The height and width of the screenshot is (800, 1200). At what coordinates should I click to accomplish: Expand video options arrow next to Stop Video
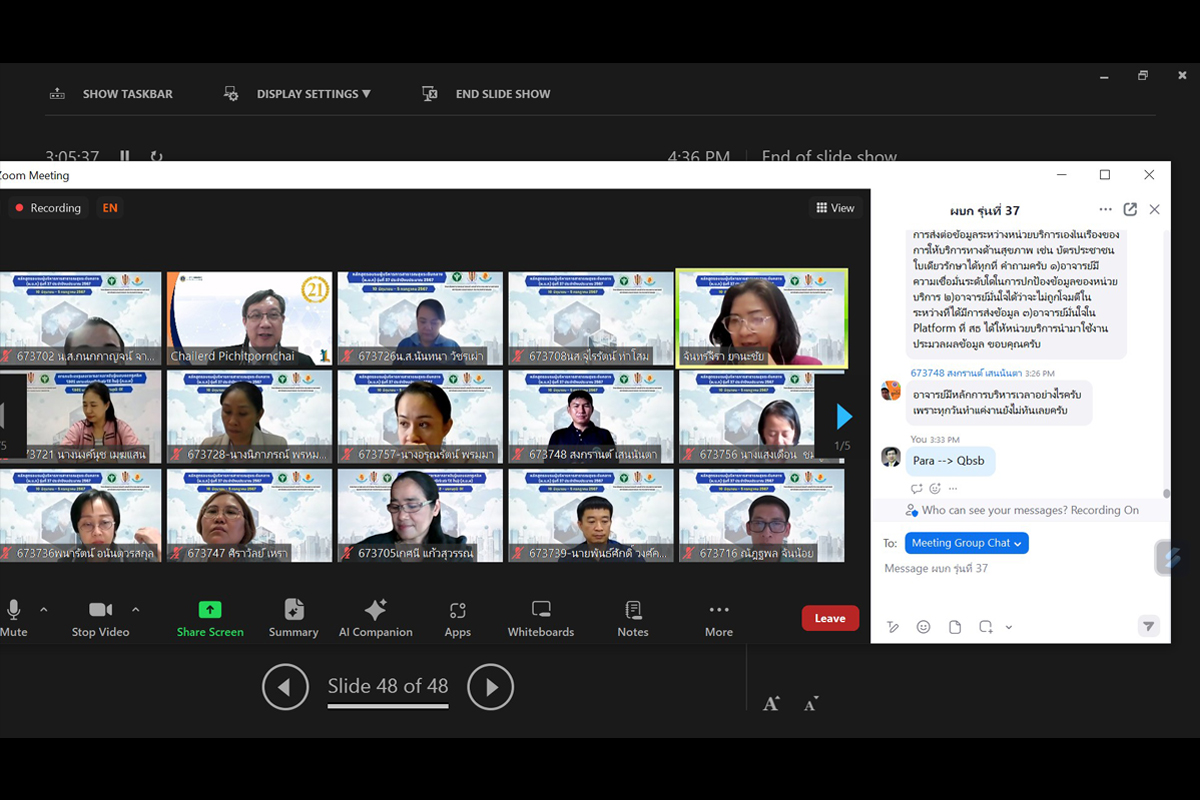(x=136, y=609)
